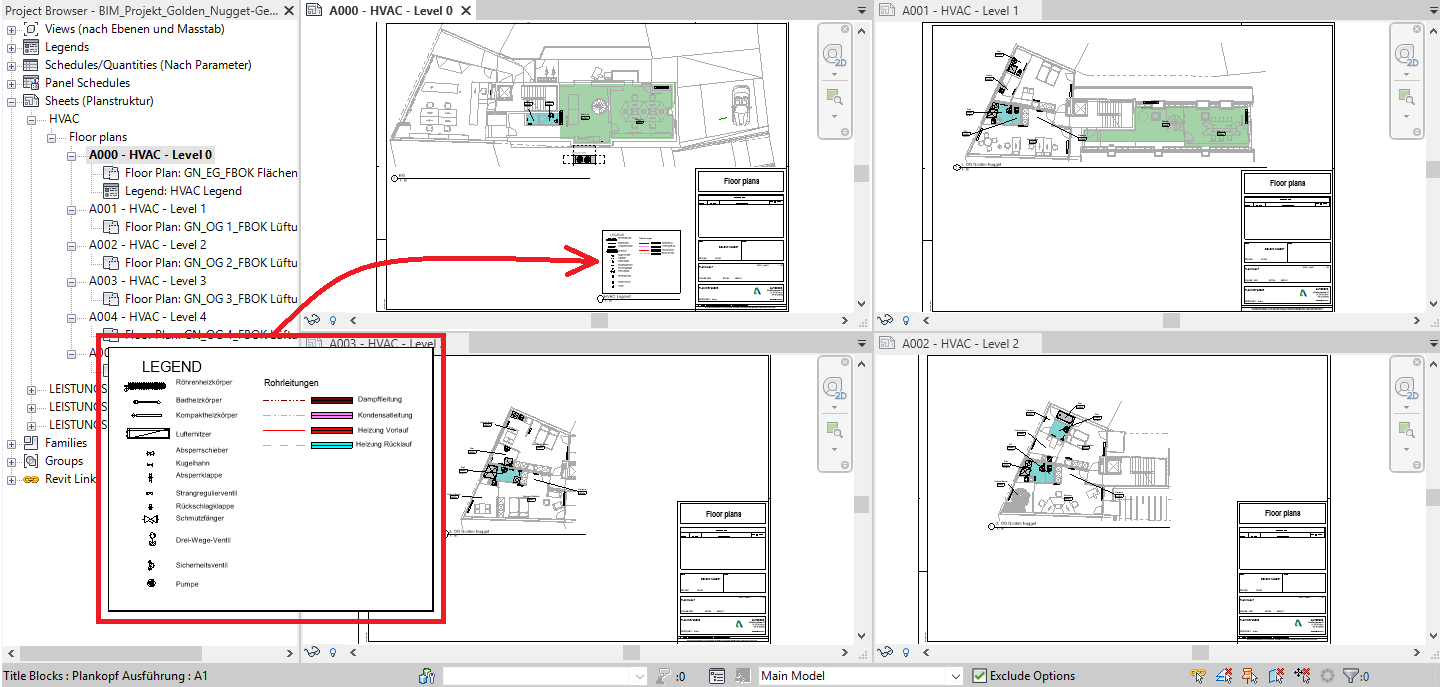Select A003 - HVAC - Level 3 sheet in browser

tap(147, 281)
